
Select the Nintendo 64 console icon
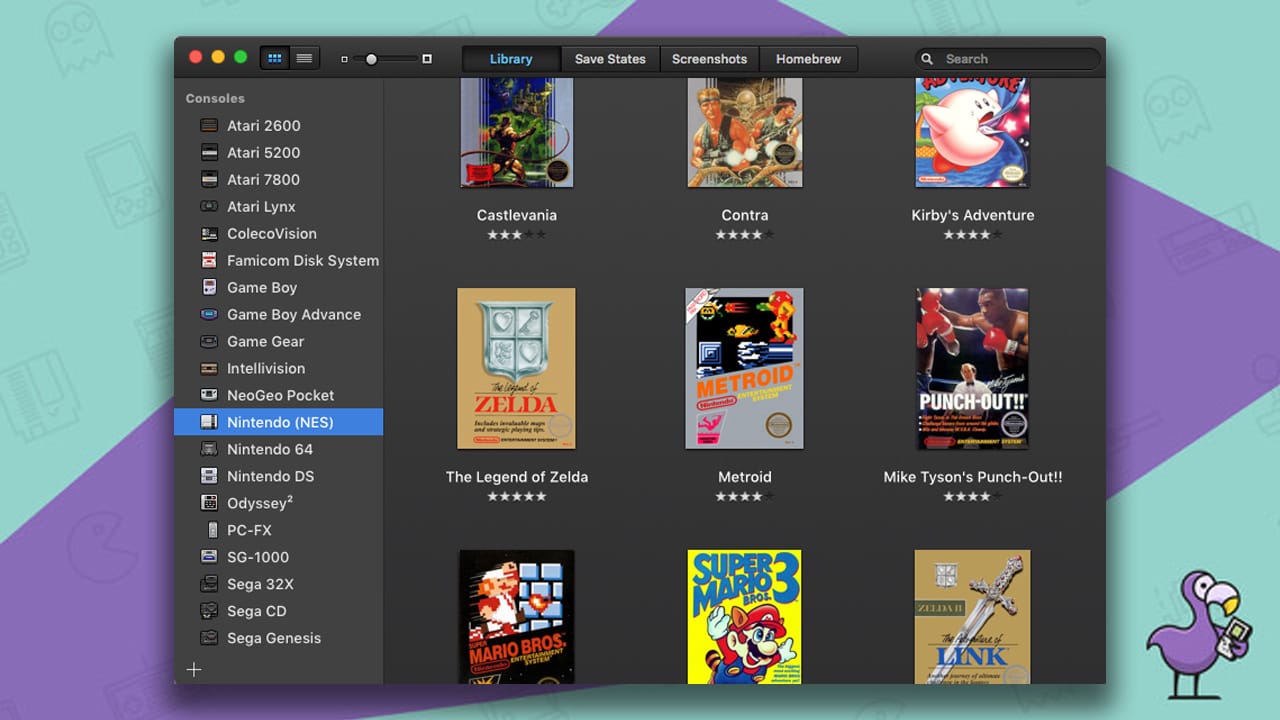click(x=209, y=449)
